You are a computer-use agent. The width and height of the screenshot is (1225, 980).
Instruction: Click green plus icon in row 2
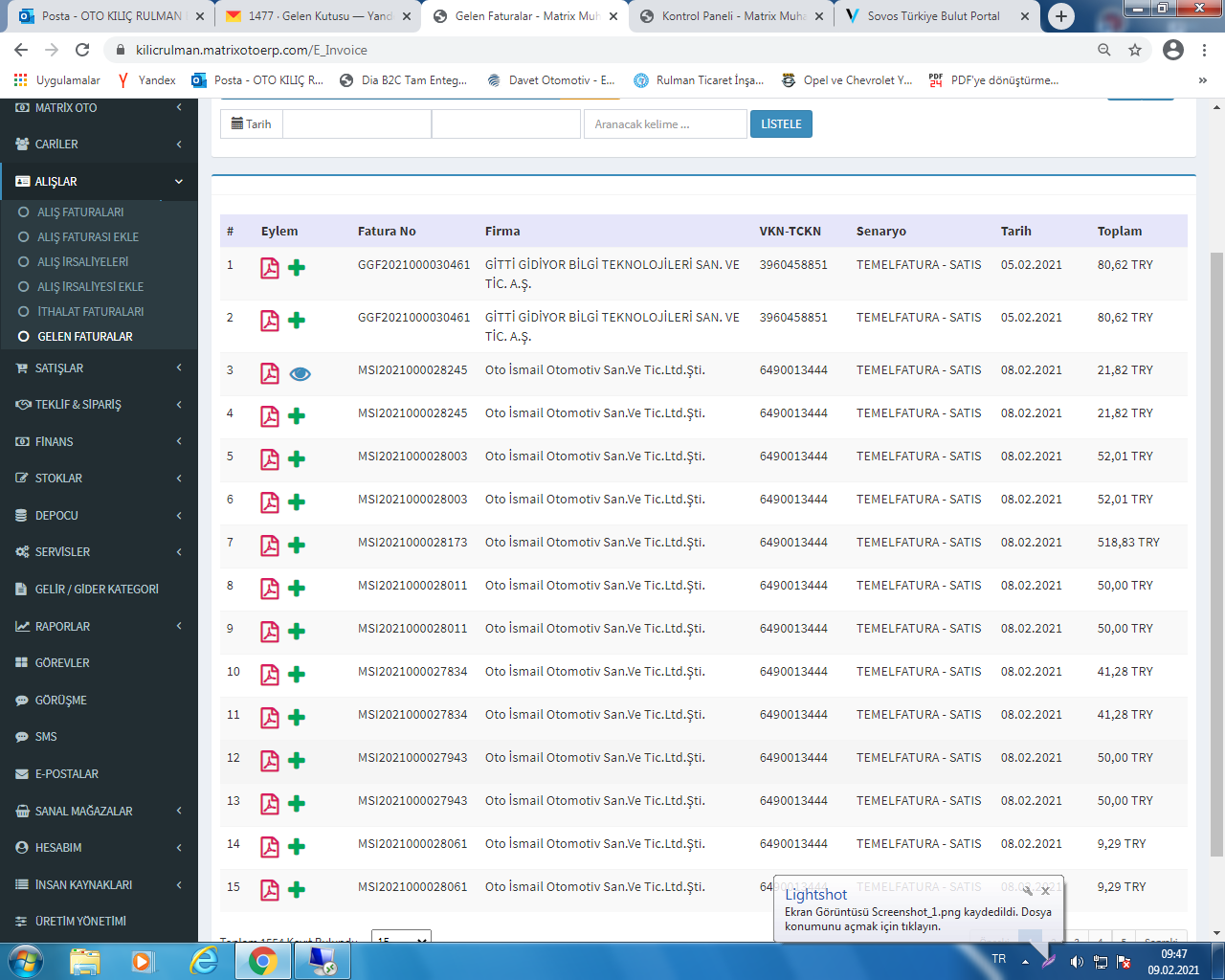pyautogui.click(x=297, y=321)
